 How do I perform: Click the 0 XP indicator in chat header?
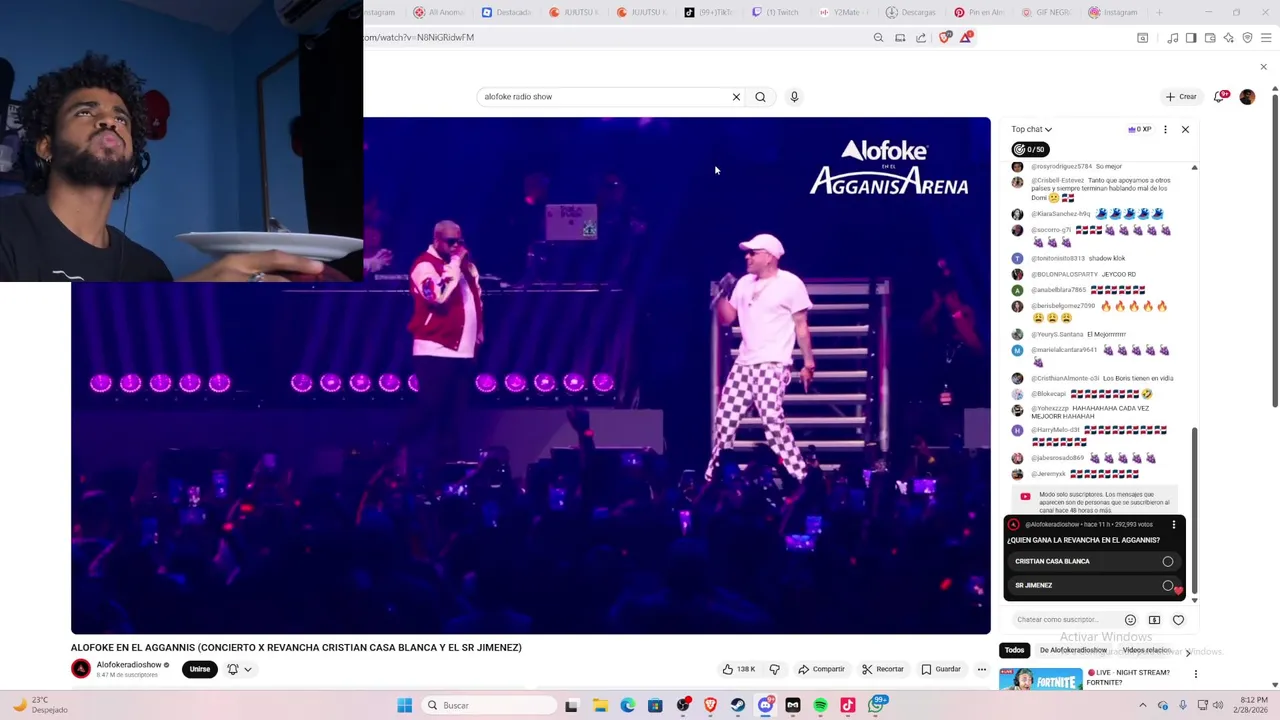click(x=1140, y=129)
